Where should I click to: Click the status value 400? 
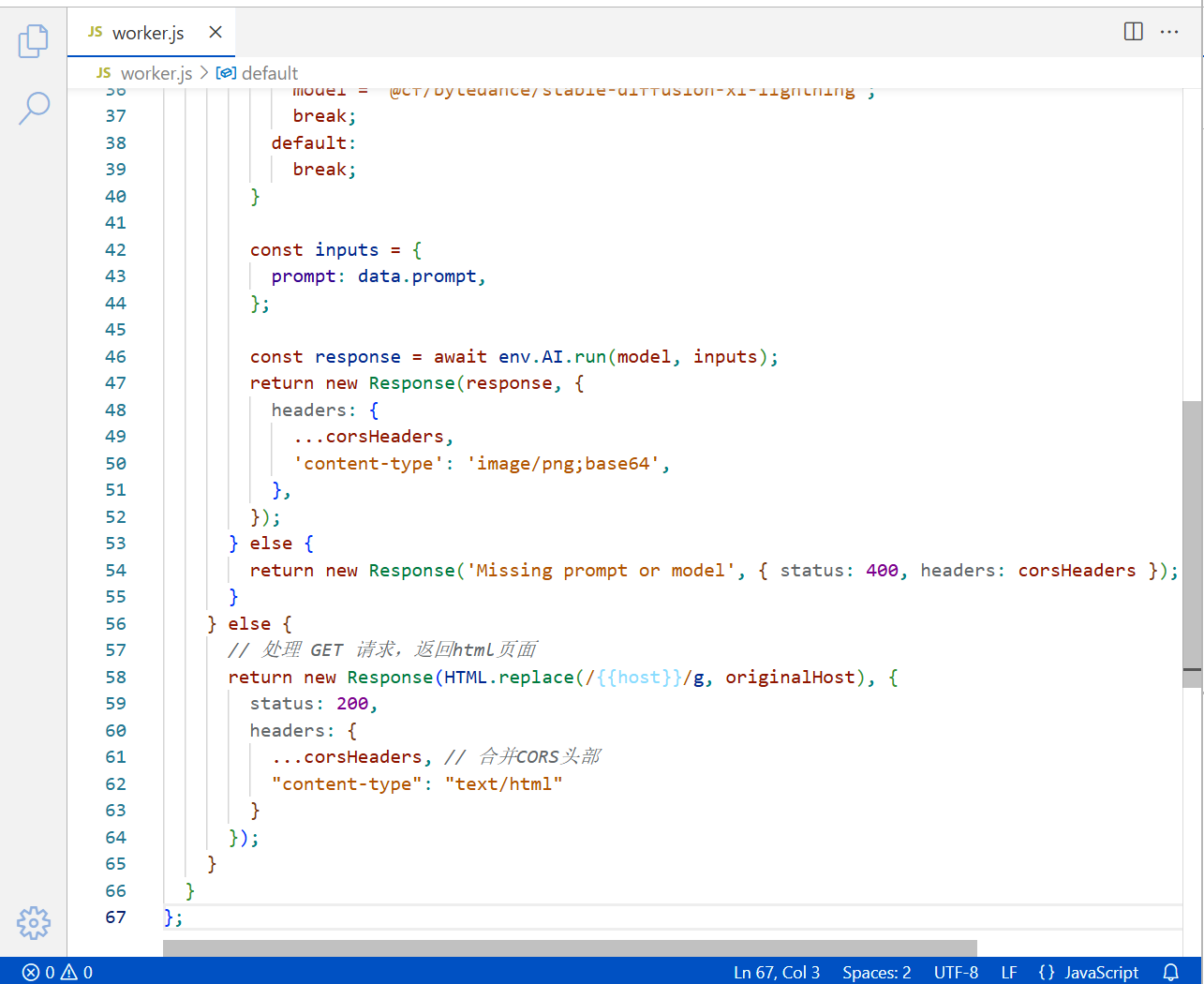pos(882,571)
